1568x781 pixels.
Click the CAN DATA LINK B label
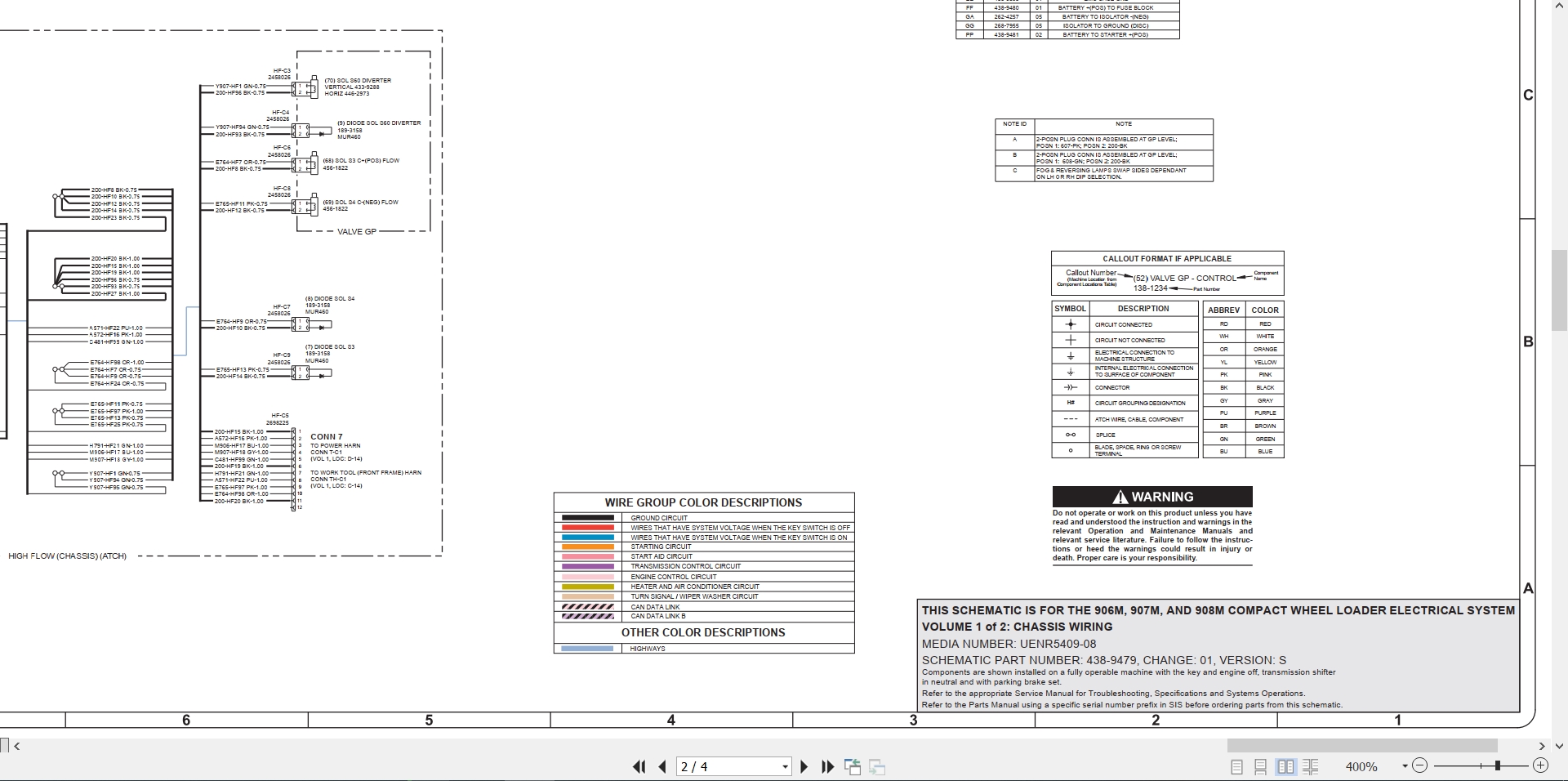tap(658, 616)
